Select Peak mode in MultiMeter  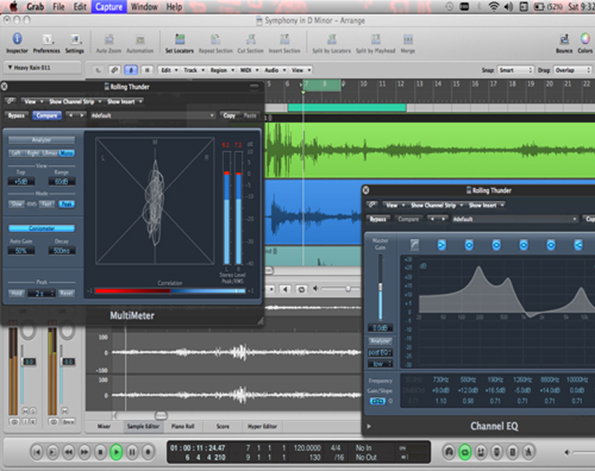click(67, 204)
